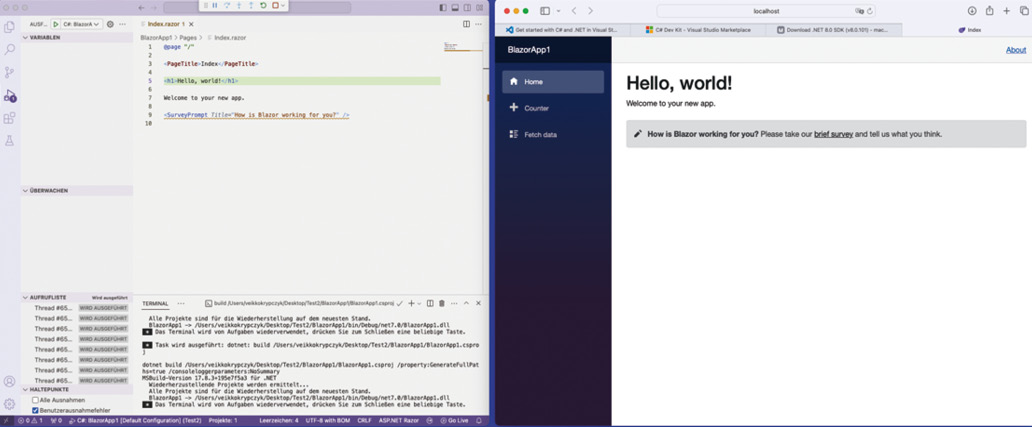Click Go Live in the status bar
Screen dimensions: 1032x427
click(456, 420)
